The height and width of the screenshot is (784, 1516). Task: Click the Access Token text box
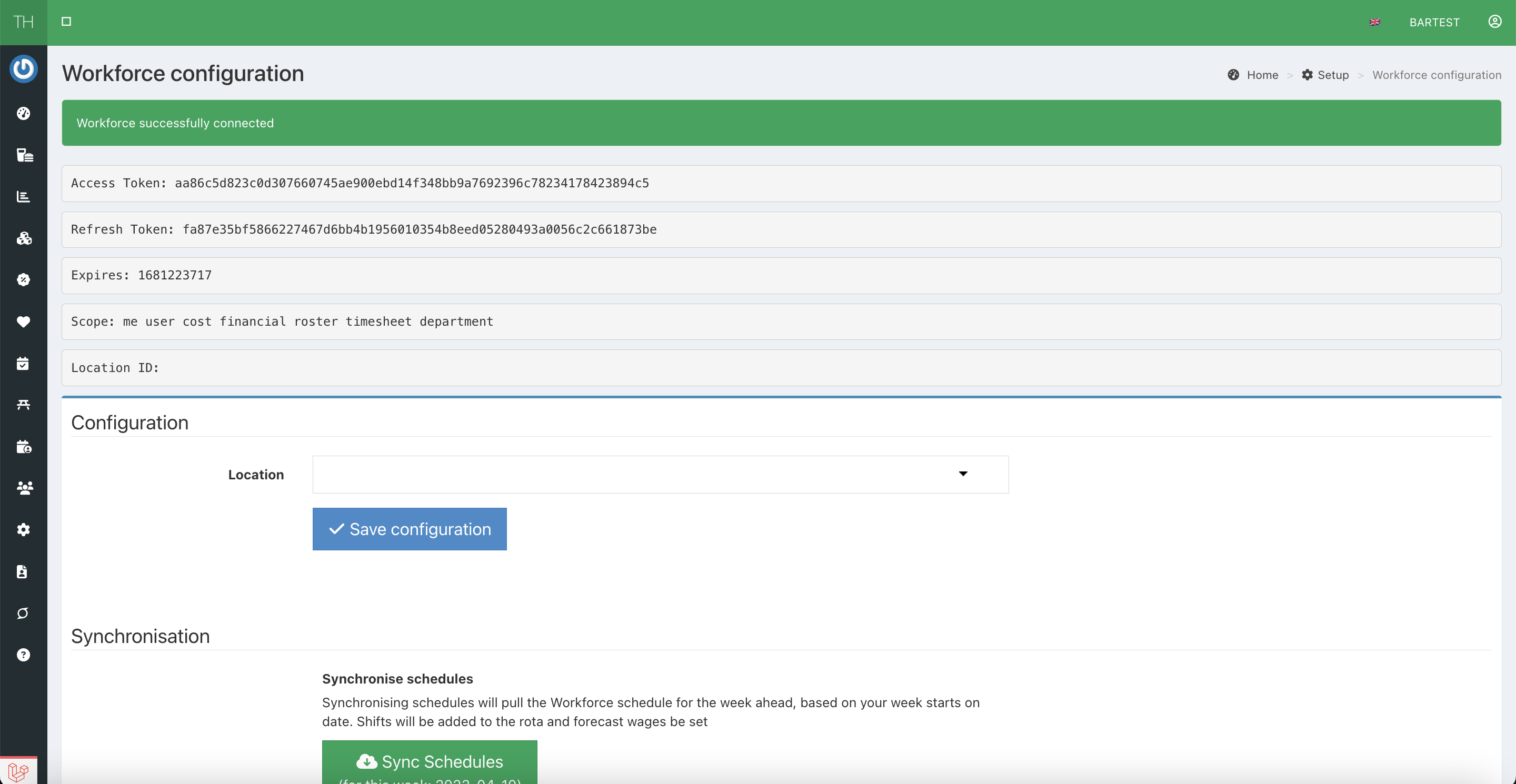point(781,183)
